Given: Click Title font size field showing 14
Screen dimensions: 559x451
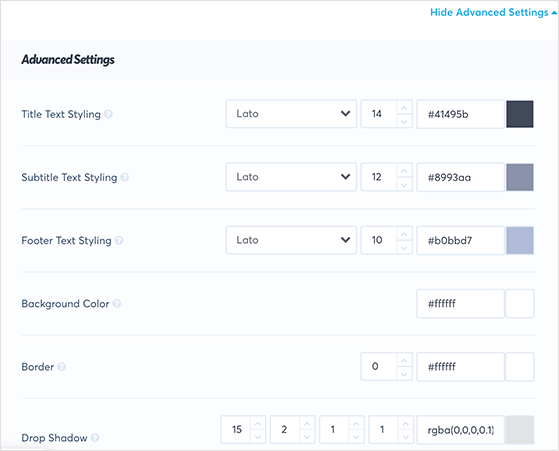Looking at the screenshot, I should [379, 114].
